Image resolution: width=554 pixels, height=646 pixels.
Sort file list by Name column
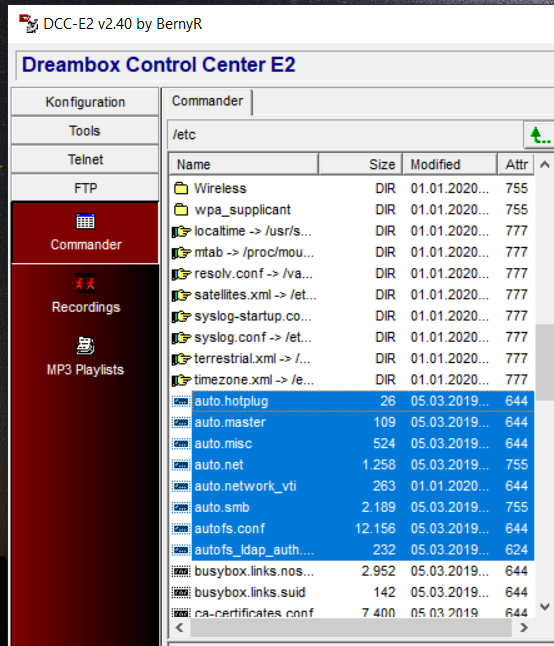[x=244, y=164]
